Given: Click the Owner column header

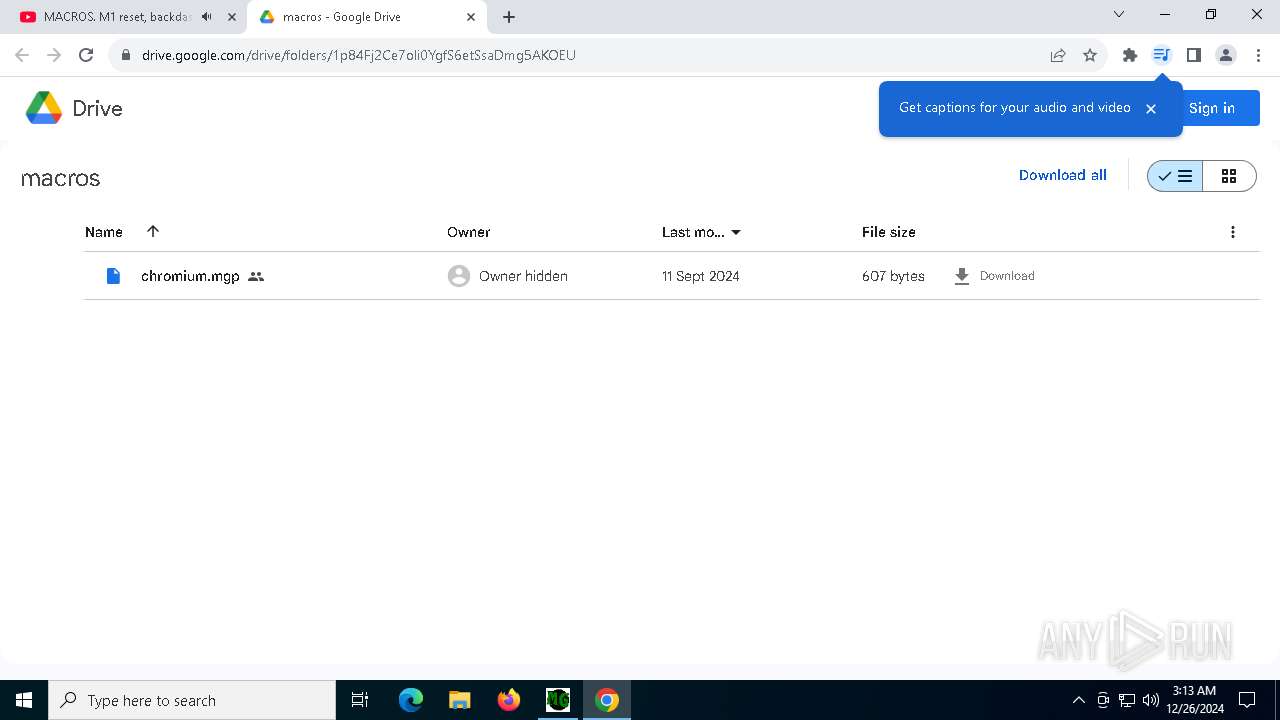Looking at the screenshot, I should (468, 232).
